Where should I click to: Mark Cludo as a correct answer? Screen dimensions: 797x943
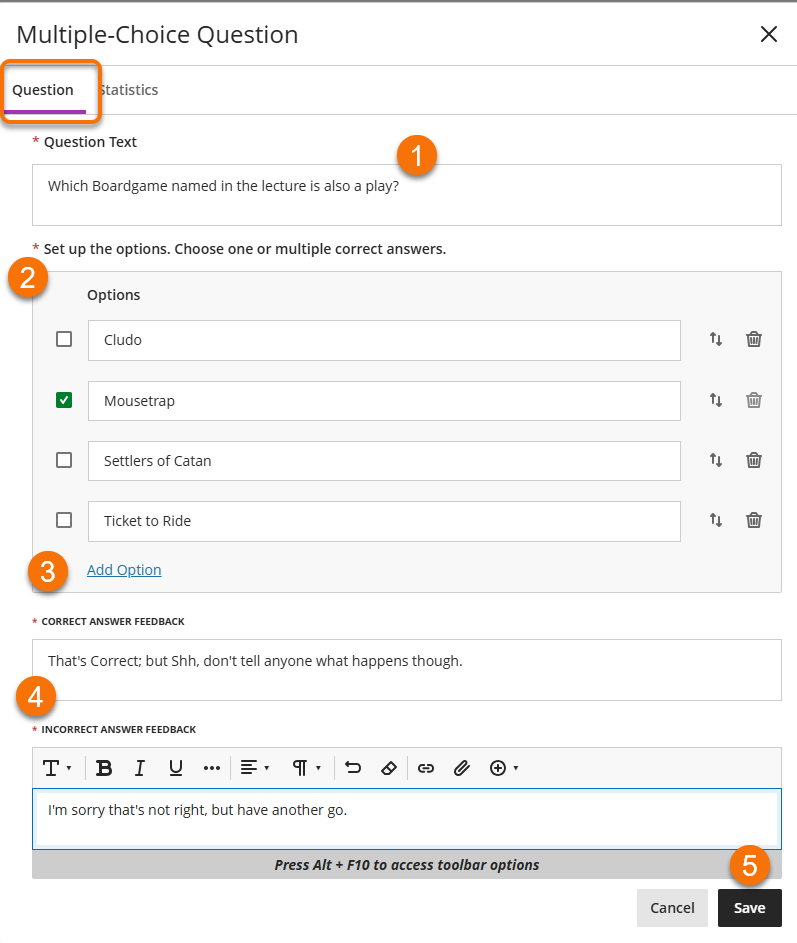(x=64, y=339)
